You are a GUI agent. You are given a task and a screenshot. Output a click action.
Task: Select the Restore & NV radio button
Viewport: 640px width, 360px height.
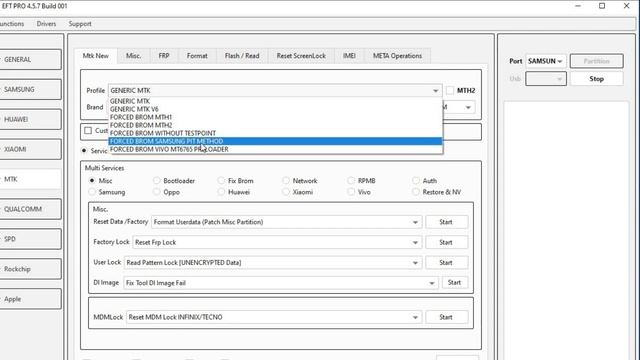point(416,192)
